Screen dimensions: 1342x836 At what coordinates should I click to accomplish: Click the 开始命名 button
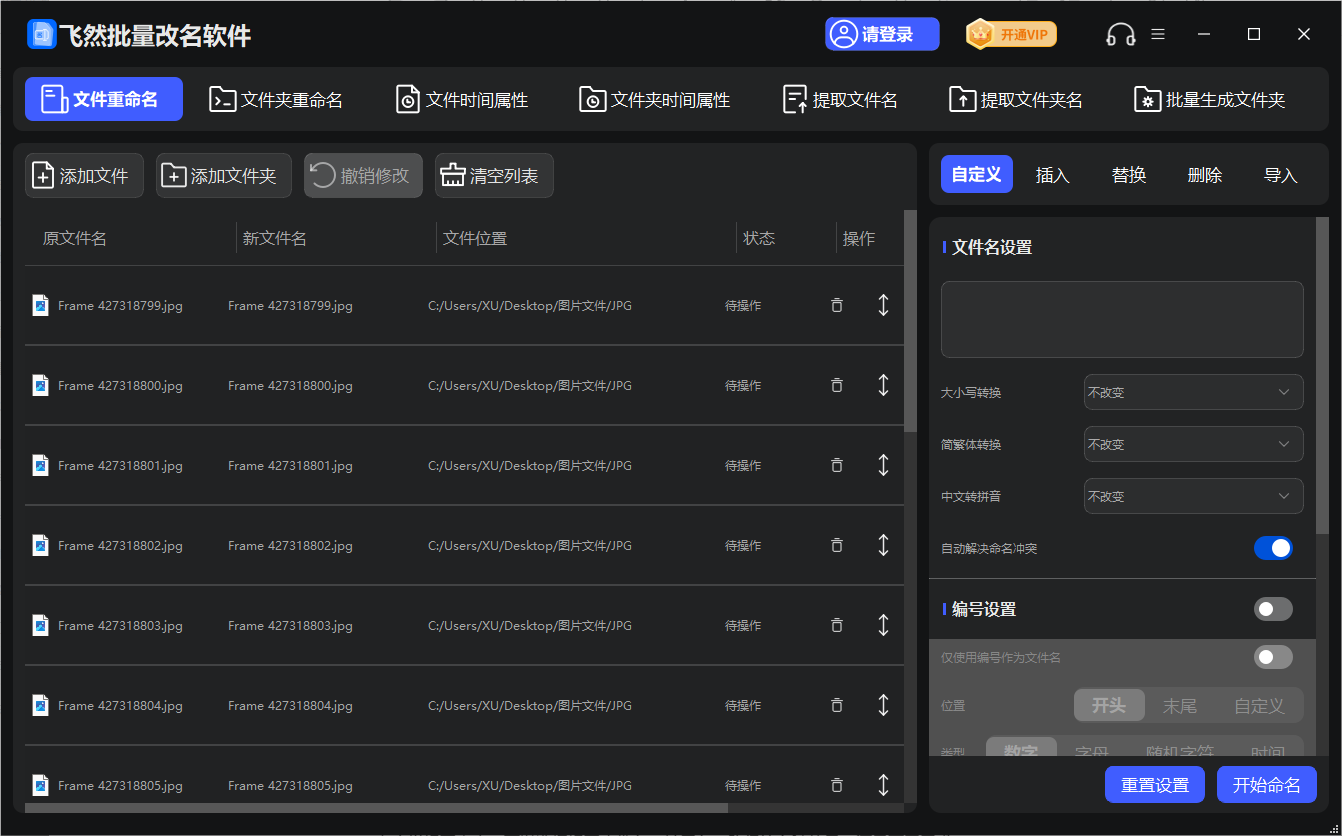pyautogui.click(x=1266, y=785)
